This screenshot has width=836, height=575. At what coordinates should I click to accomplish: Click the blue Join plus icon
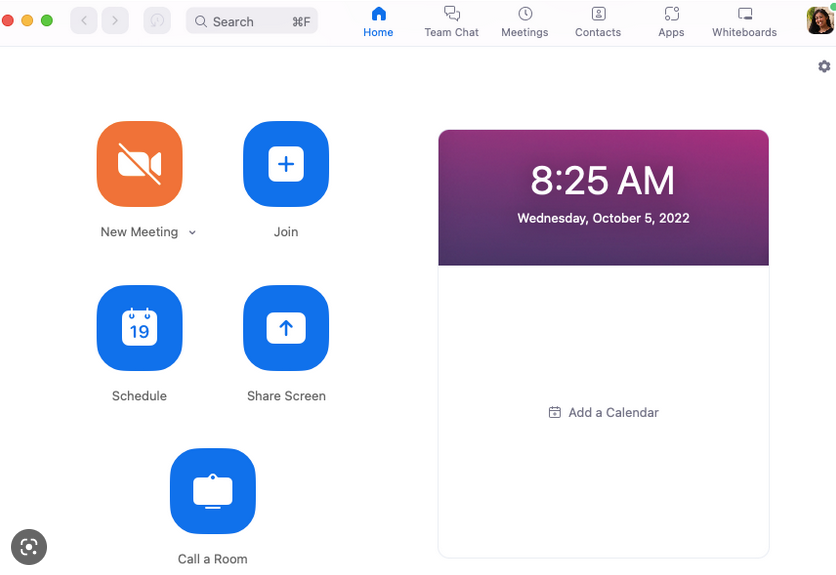click(x=286, y=164)
